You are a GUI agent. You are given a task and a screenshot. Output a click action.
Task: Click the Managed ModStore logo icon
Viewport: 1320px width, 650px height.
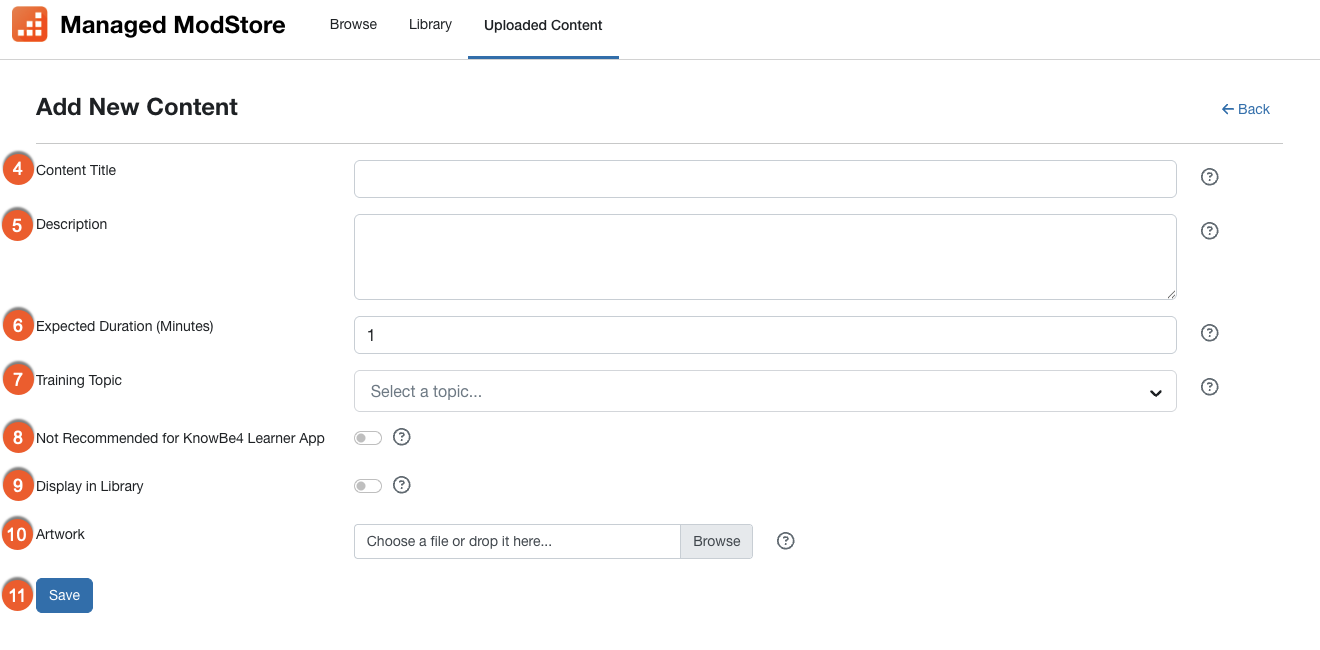click(x=29, y=23)
